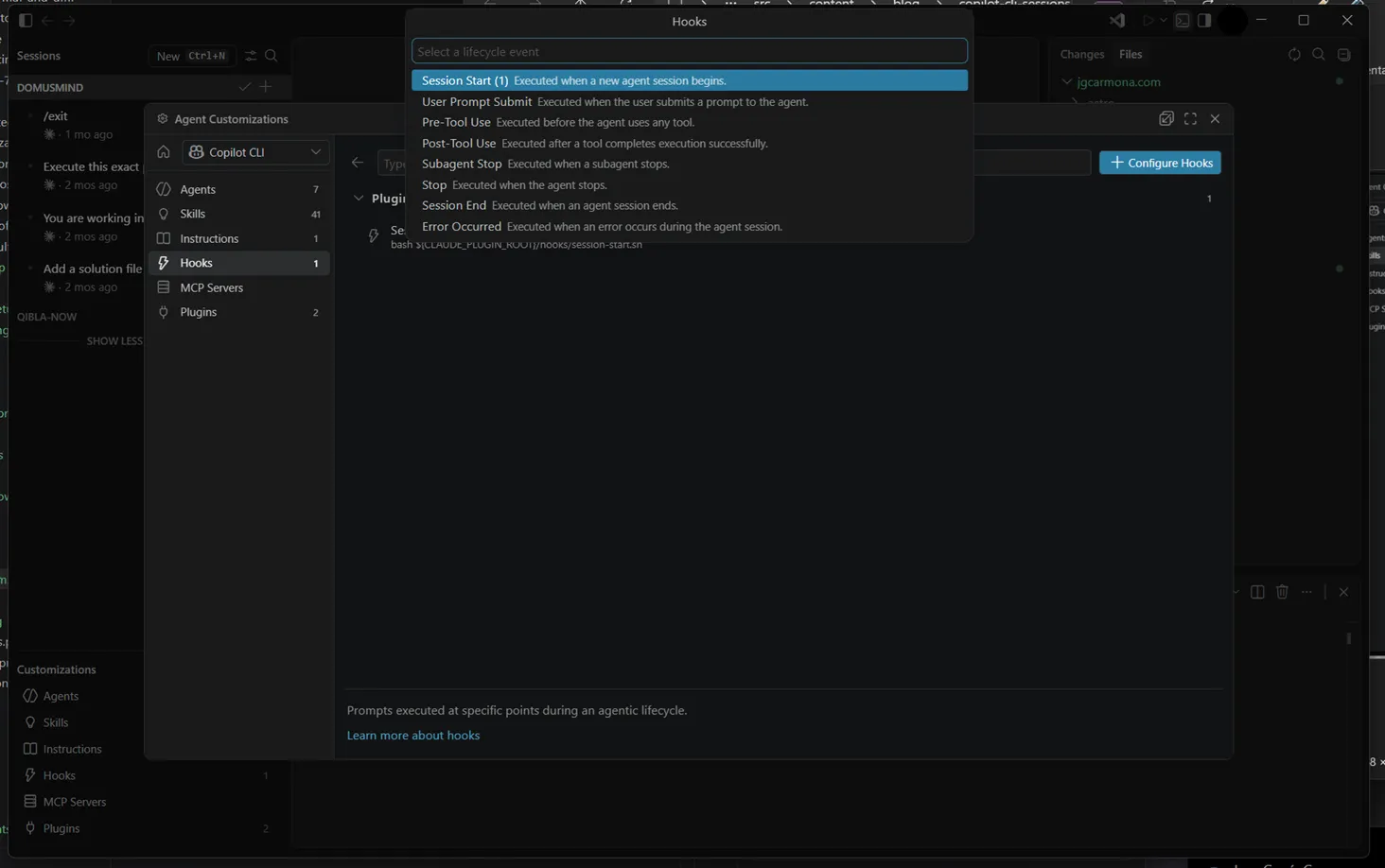Select Agents in the Agent Customizations dialog
The image size is (1385, 868).
pos(238,189)
